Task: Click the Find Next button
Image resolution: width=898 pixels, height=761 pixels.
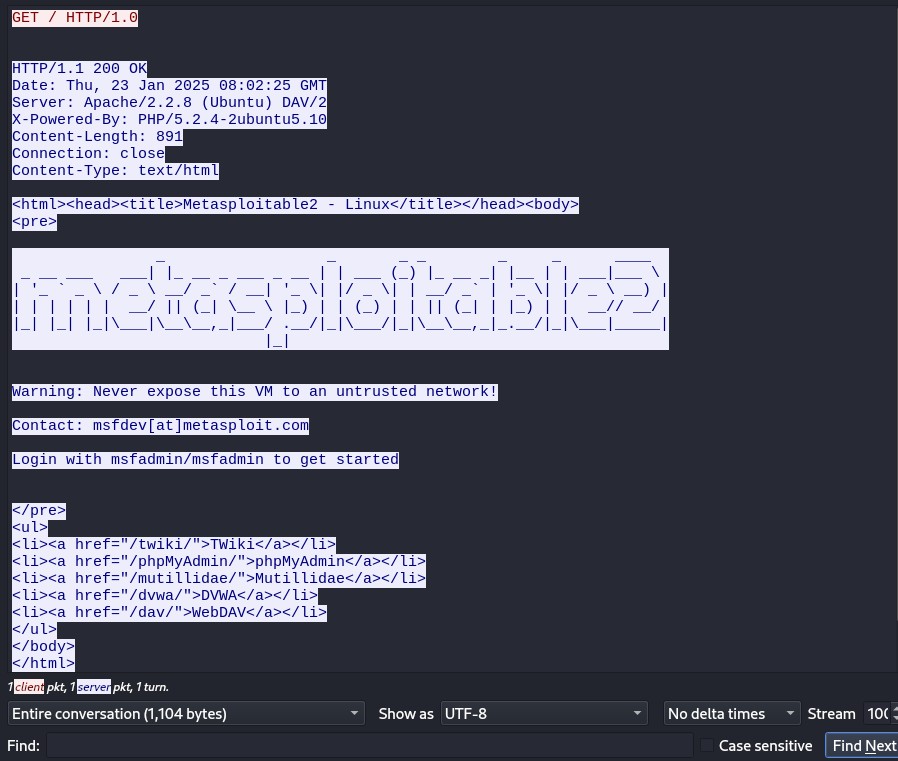Action: pyautogui.click(x=863, y=746)
